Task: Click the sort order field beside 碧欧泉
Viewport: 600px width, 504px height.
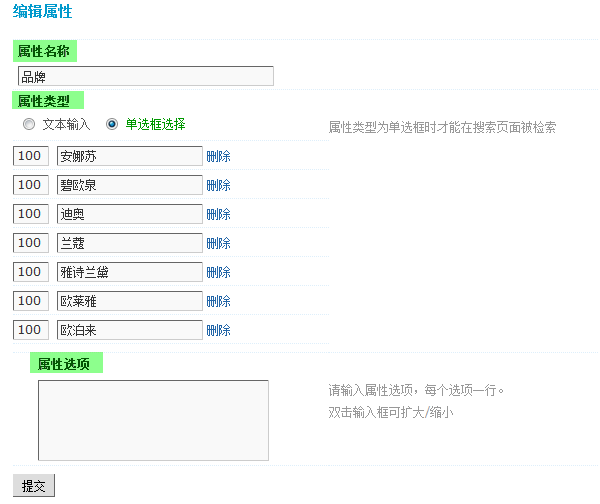Action: (x=31, y=185)
